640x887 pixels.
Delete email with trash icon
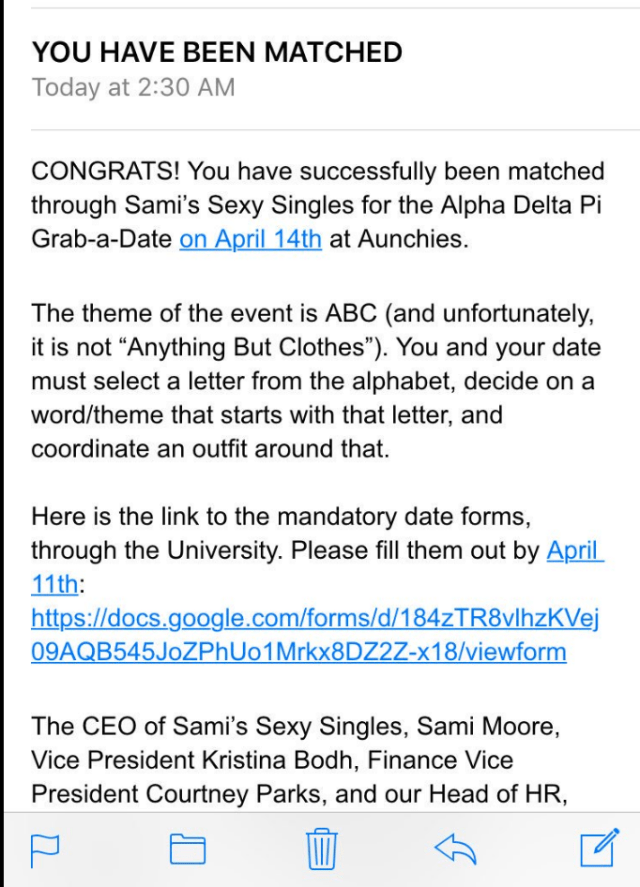(322, 848)
